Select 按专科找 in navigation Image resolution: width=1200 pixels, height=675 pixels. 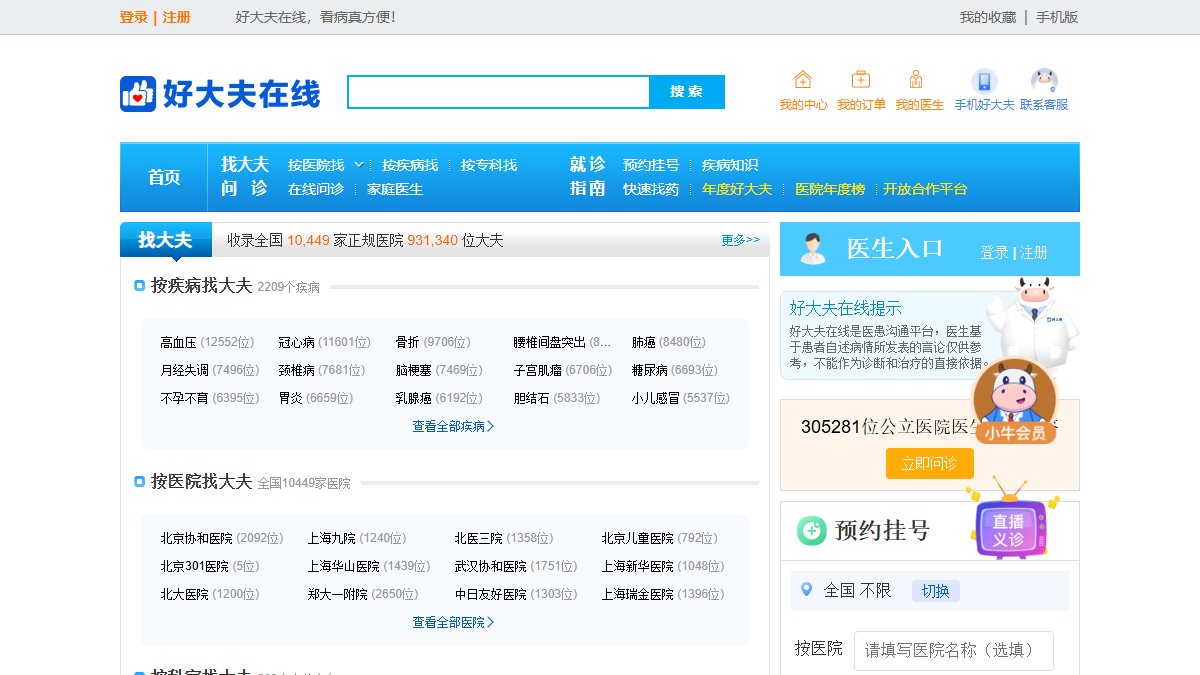coord(489,165)
